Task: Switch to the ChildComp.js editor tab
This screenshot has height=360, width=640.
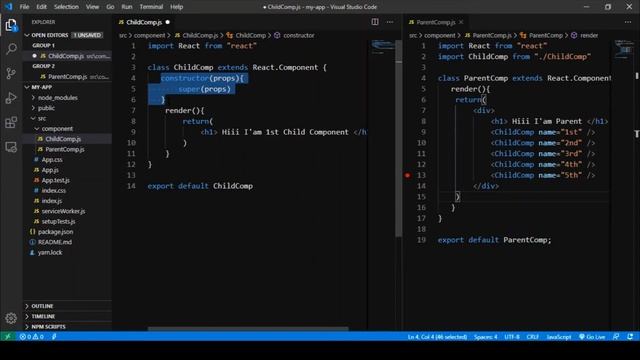Action: pyautogui.click(x=144, y=22)
